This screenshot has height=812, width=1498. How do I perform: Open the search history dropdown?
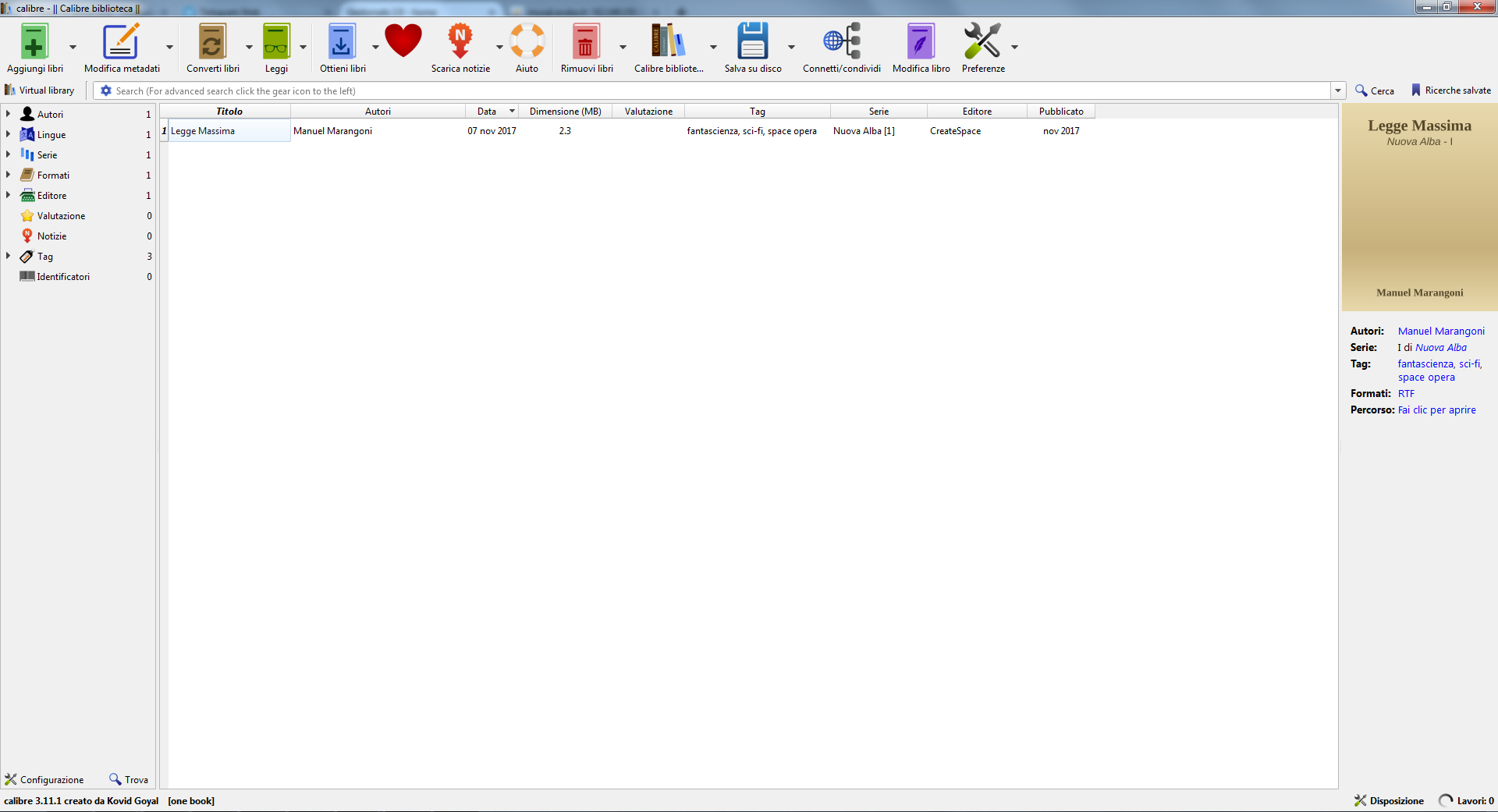[1338, 90]
